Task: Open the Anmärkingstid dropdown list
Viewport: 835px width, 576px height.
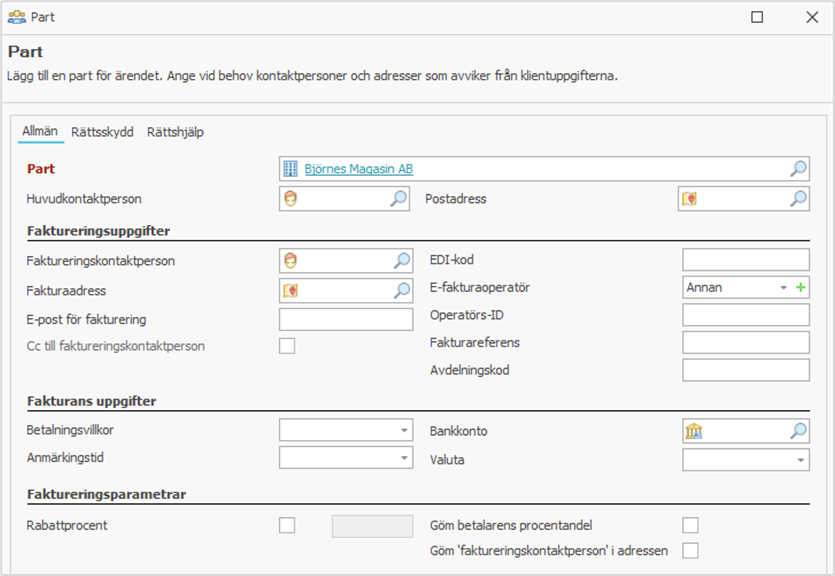Action: pyautogui.click(x=404, y=458)
